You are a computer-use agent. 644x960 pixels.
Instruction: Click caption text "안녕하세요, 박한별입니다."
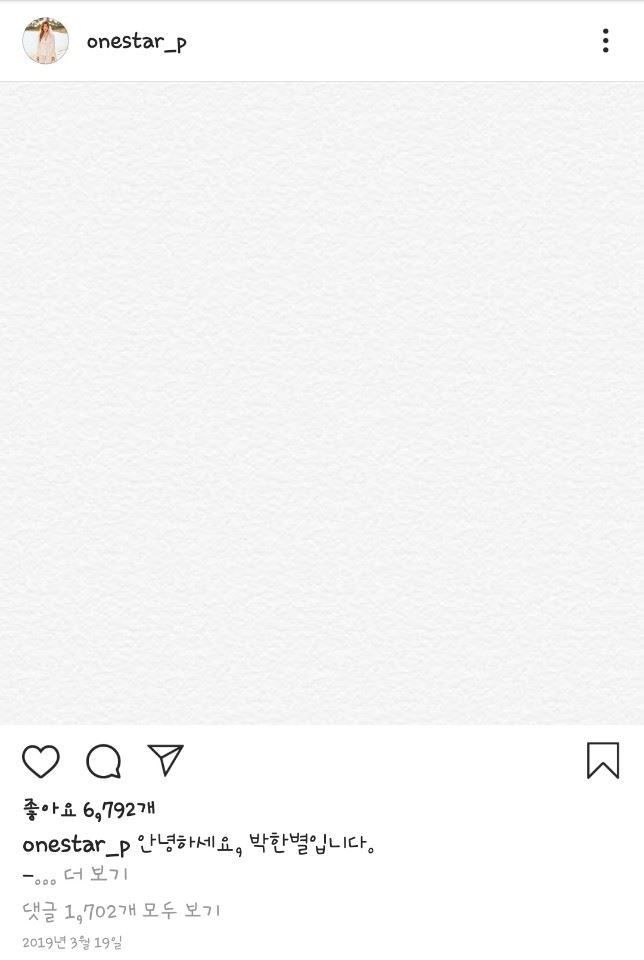256,845
